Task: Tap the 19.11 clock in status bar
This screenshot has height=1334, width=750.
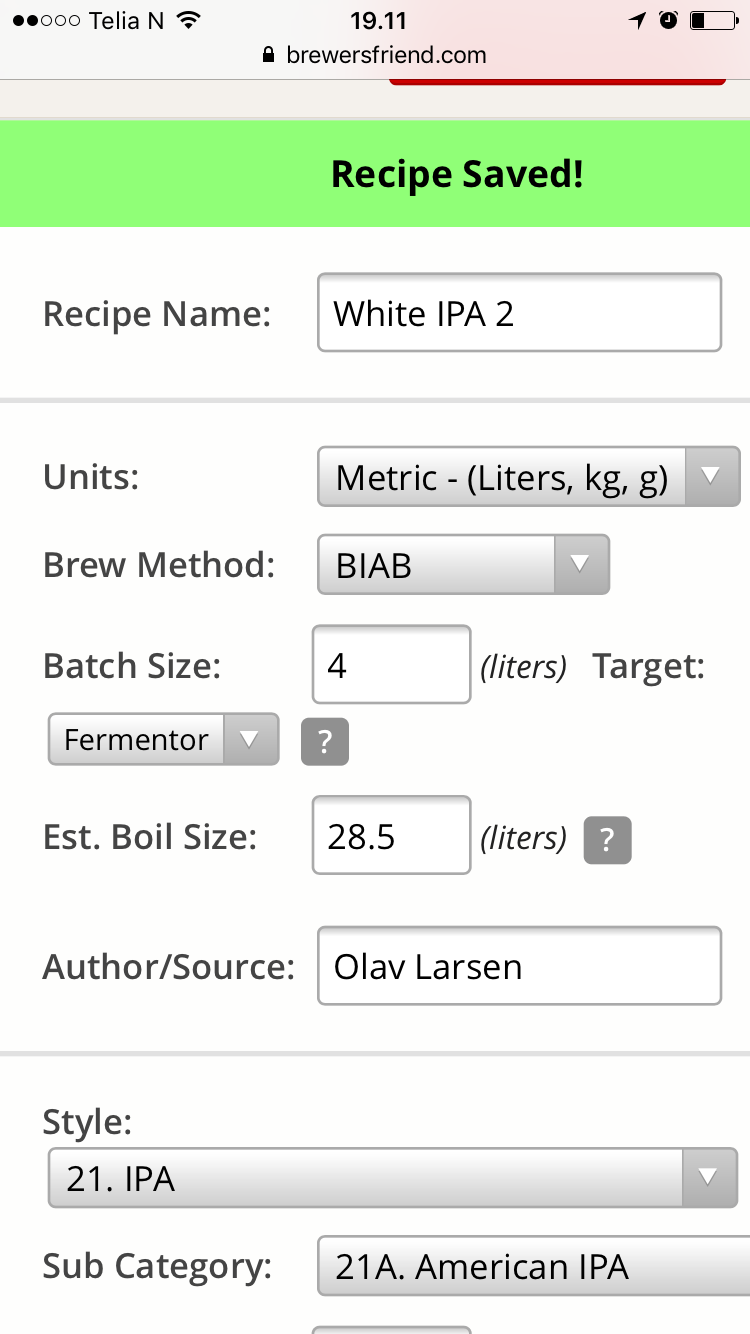Action: 376,20
